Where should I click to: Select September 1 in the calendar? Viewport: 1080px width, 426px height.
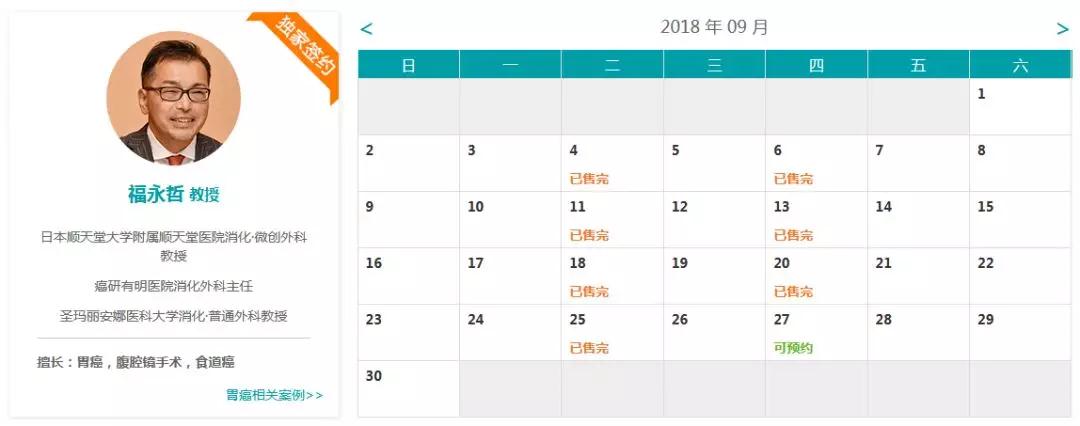(x=1020, y=107)
